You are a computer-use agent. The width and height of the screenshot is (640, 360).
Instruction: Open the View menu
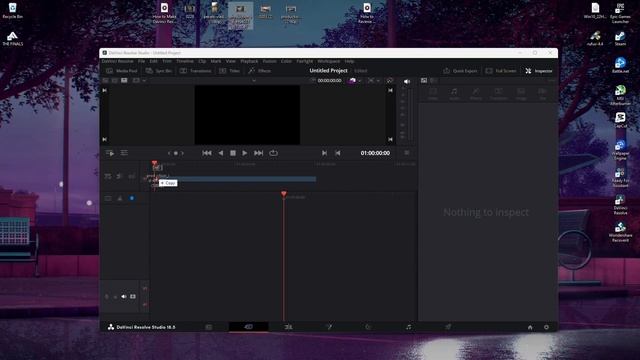click(x=231, y=61)
